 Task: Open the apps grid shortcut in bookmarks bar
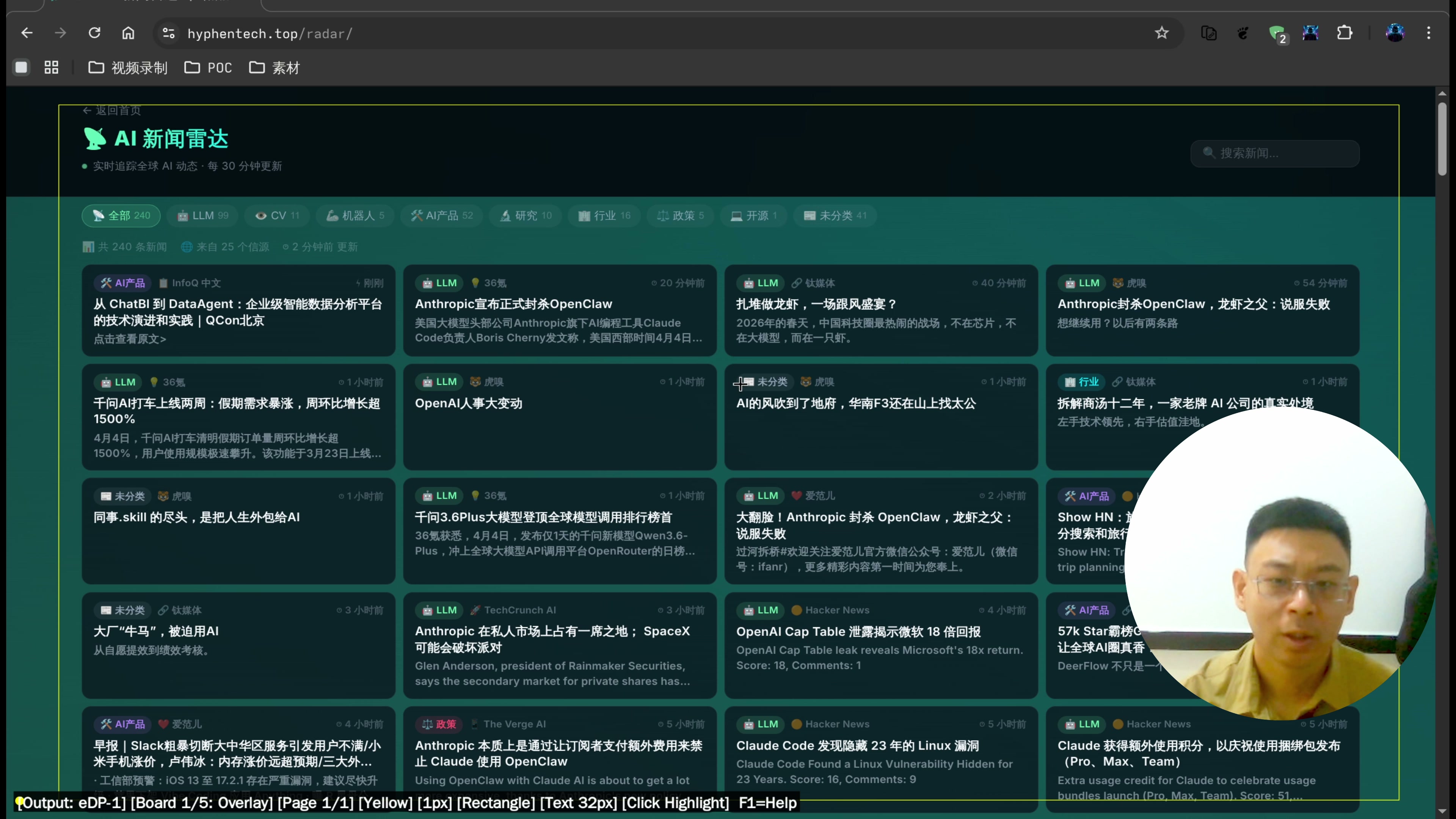tap(52, 67)
